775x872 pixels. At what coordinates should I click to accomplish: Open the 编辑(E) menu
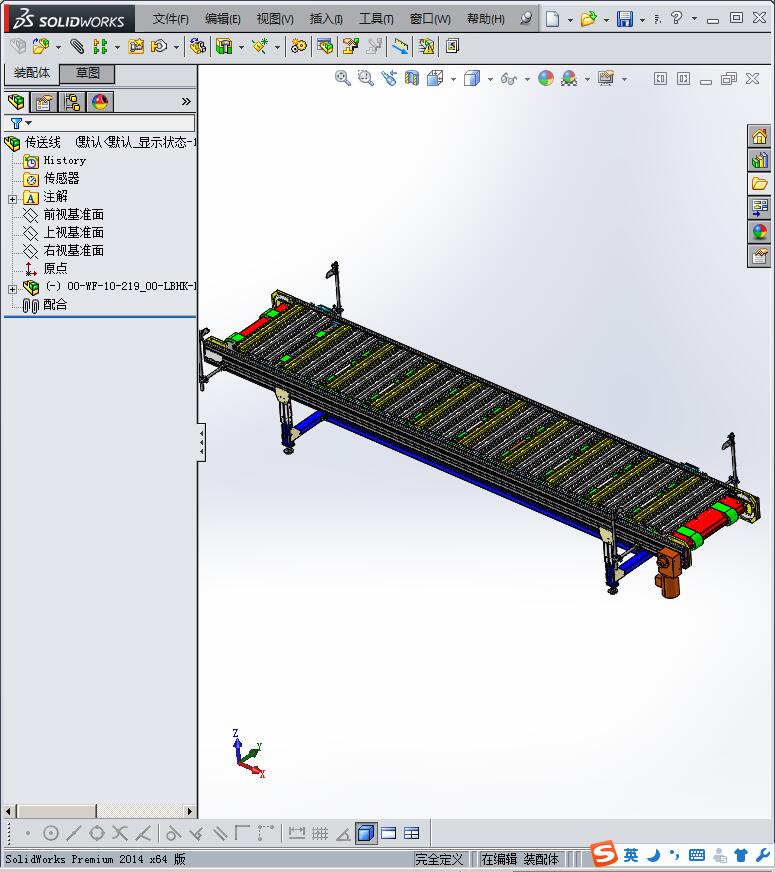(x=222, y=19)
